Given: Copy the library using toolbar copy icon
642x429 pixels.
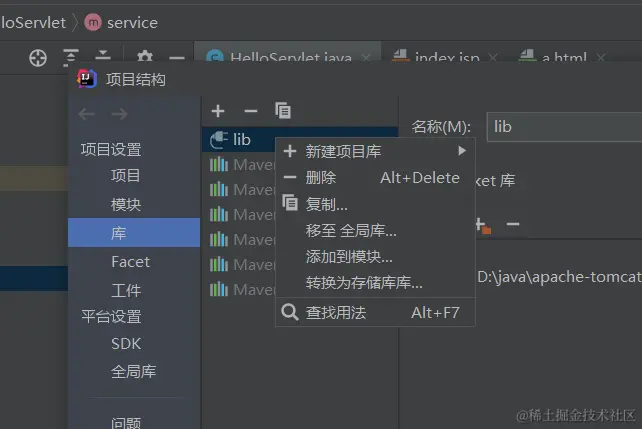Looking at the screenshot, I should click(283, 111).
